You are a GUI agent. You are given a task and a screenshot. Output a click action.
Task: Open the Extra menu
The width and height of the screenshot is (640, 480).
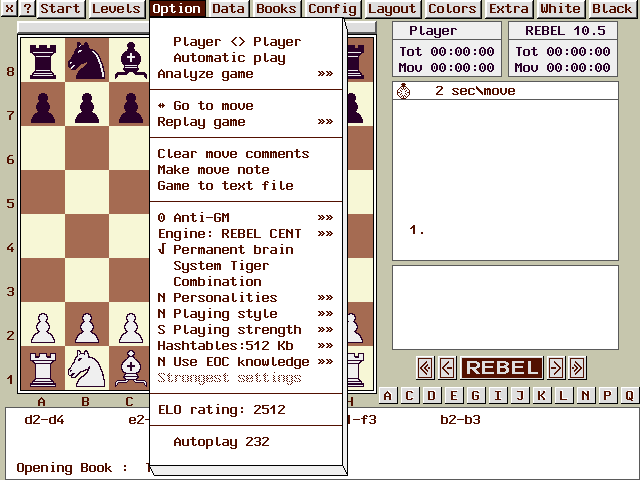click(509, 9)
